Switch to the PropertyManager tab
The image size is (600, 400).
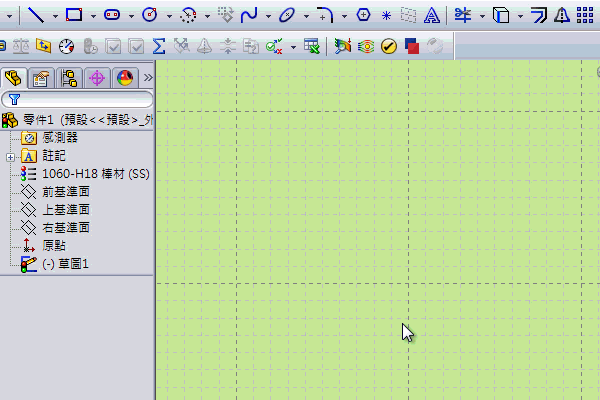[41, 78]
